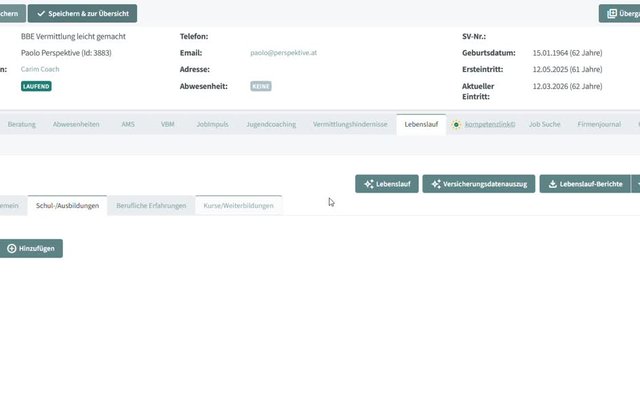Click the kompetenzlinkt icon

[456, 124]
